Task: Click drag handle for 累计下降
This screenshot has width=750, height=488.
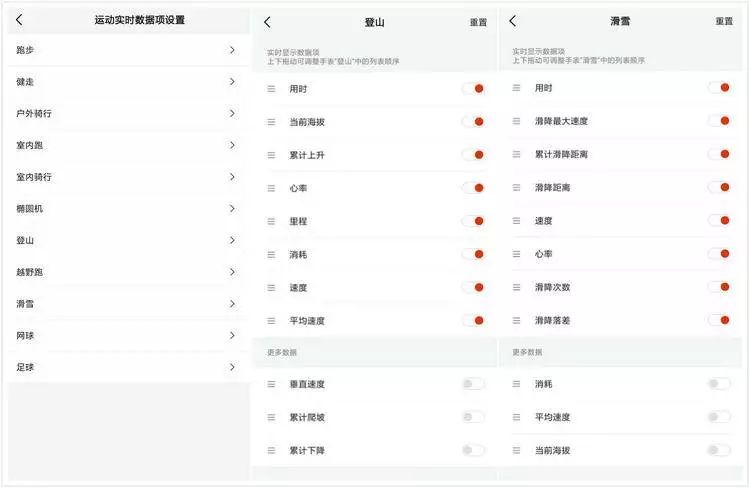Action: click(x=271, y=451)
